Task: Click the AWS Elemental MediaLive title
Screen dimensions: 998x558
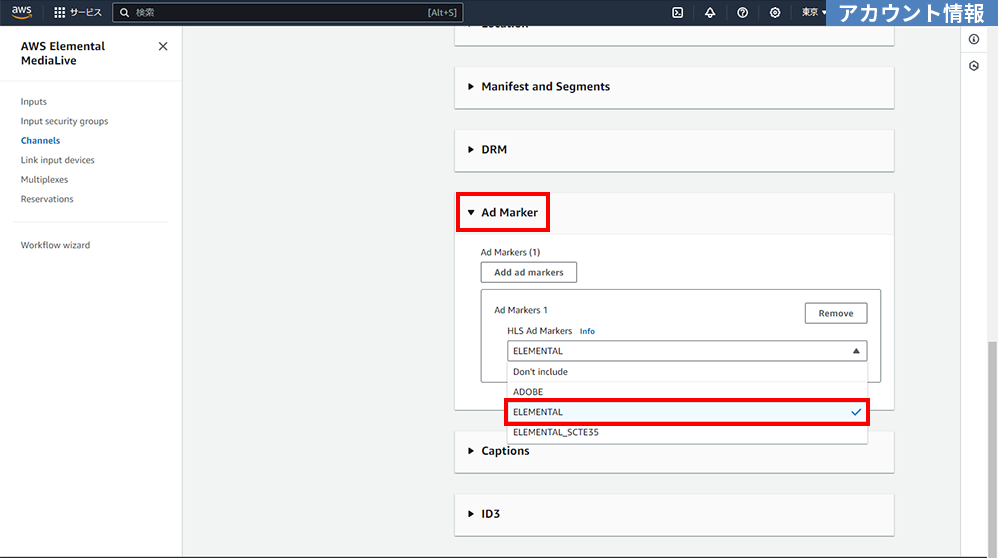Action: coord(62,53)
